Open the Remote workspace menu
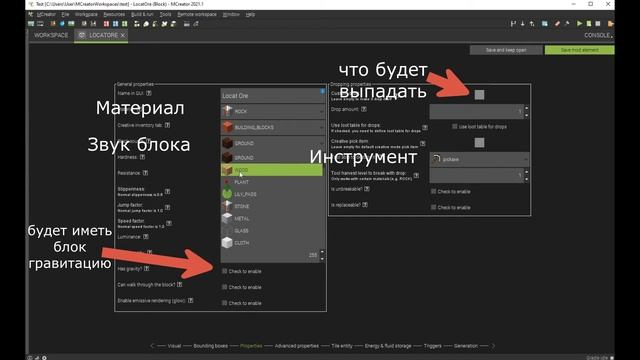This screenshot has height=360, width=640. point(197,14)
